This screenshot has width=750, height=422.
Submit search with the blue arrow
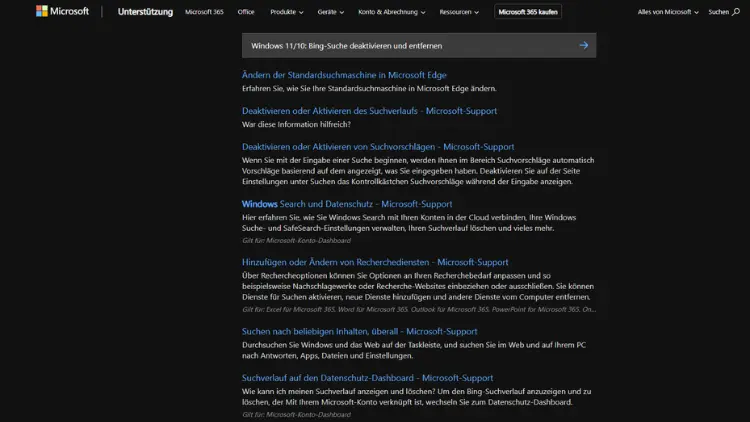click(584, 45)
